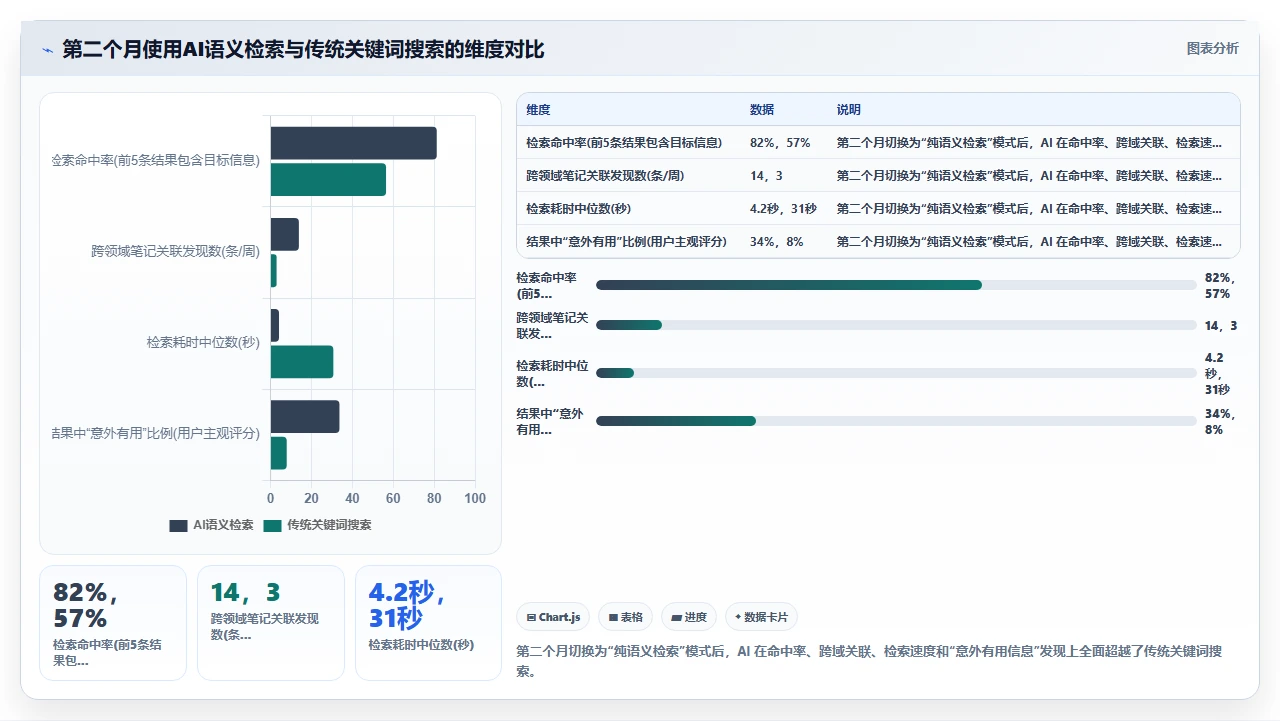The image size is (1280, 721).
Task: Click the 进度 tag chip
Action: pyautogui.click(x=690, y=617)
